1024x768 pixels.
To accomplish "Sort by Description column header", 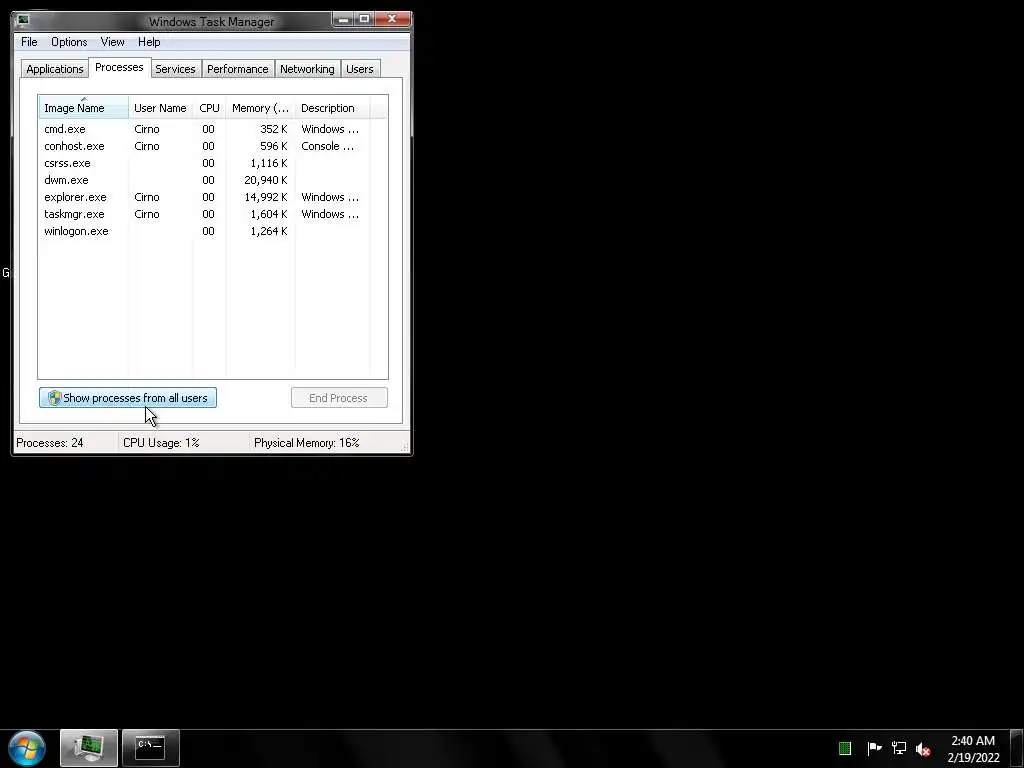I will pyautogui.click(x=332, y=108).
